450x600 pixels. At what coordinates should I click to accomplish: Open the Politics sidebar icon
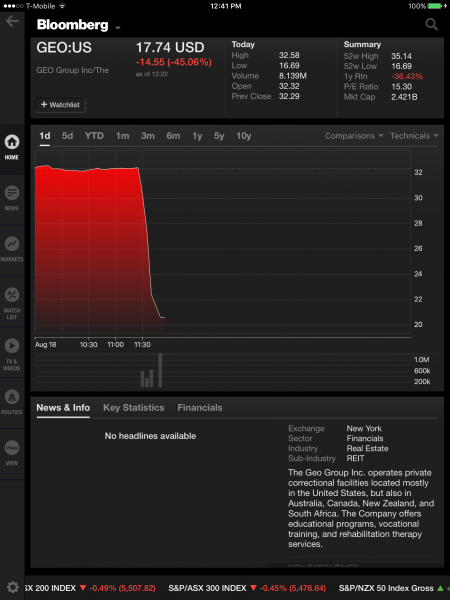click(12, 402)
